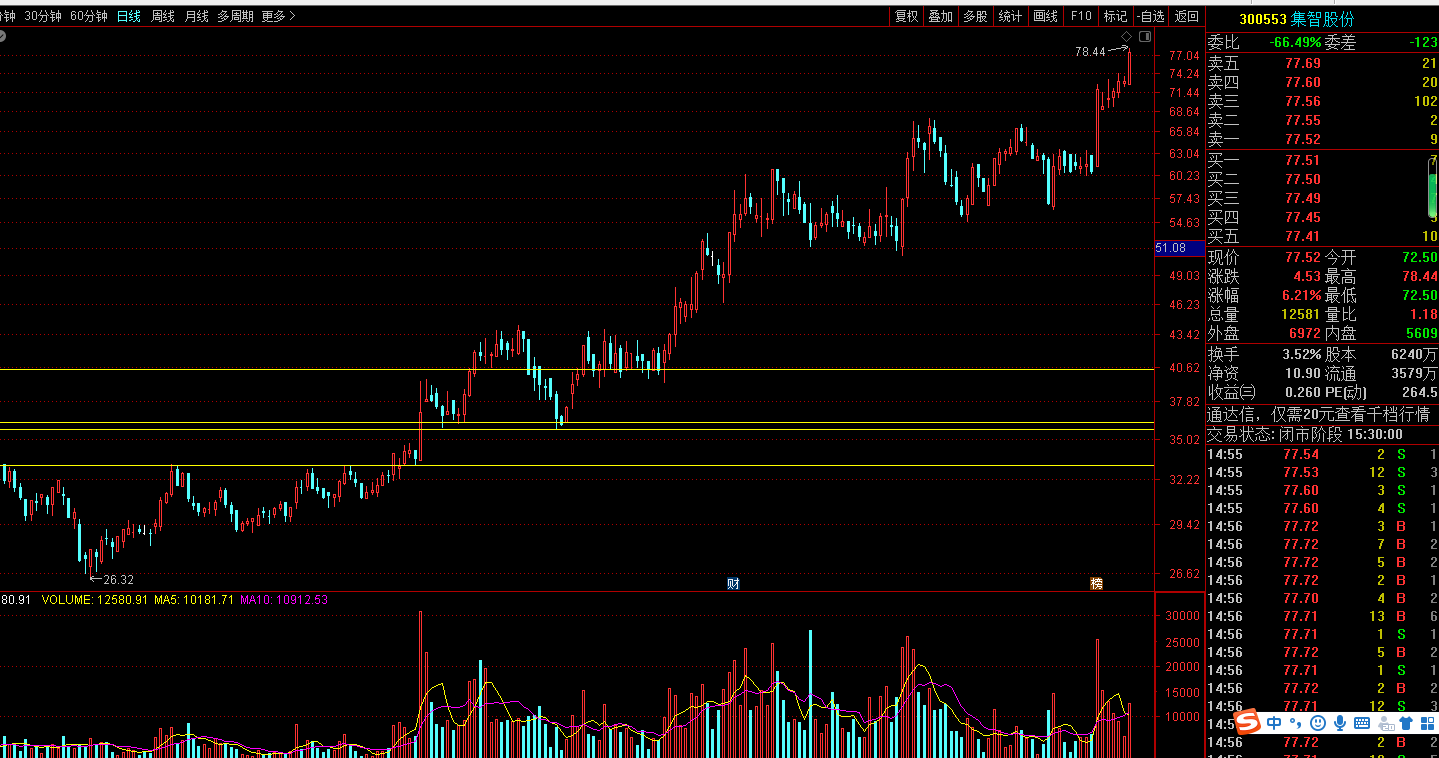Click the 统计 statistics button

(x=1010, y=16)
